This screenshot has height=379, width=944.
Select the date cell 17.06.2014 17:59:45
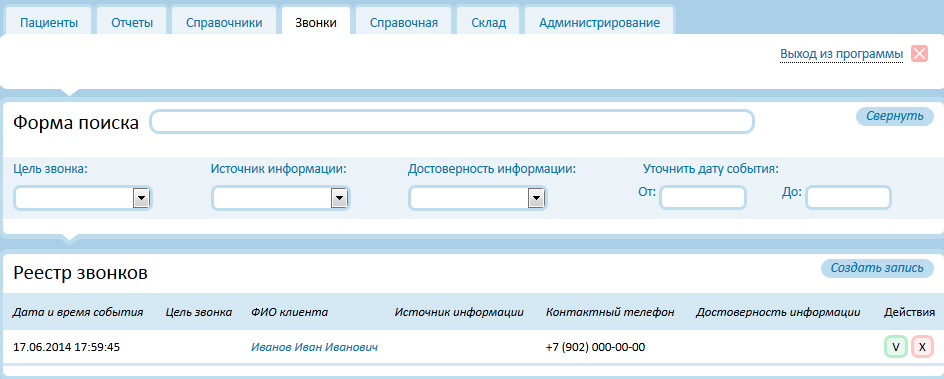point(66,347)
